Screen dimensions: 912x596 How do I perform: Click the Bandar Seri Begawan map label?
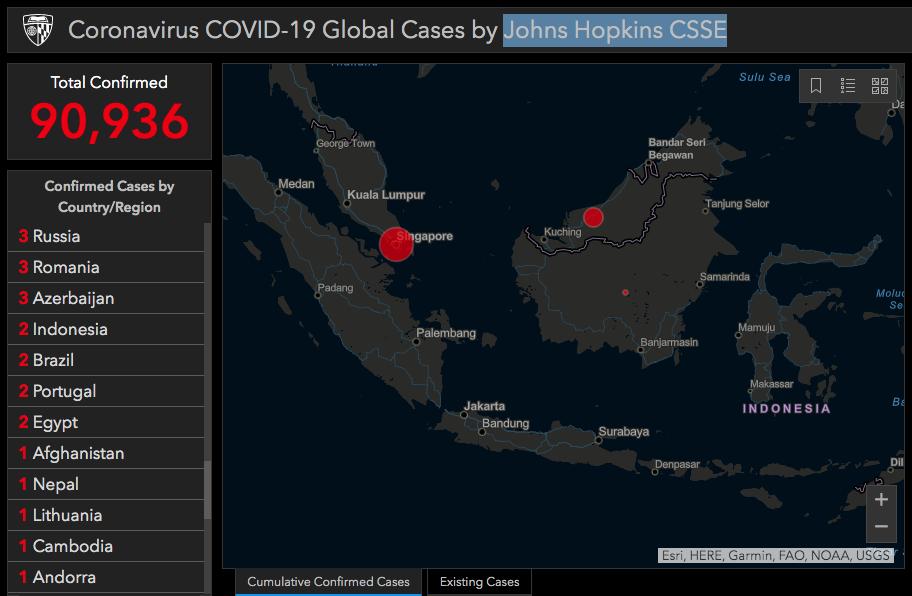pos(677,148)
